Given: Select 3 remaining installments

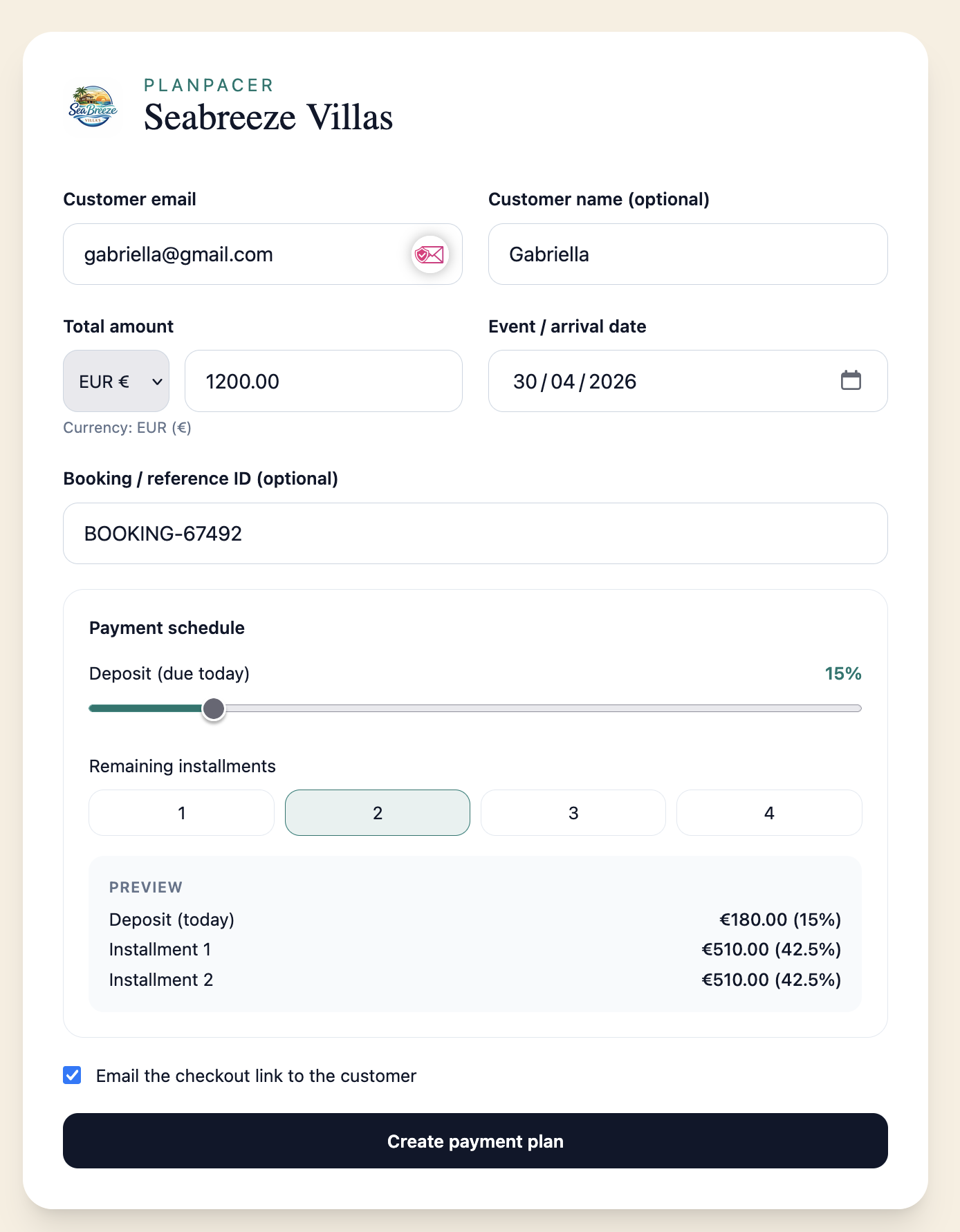Looking at the screenshot, I should (x=573, y=812).
